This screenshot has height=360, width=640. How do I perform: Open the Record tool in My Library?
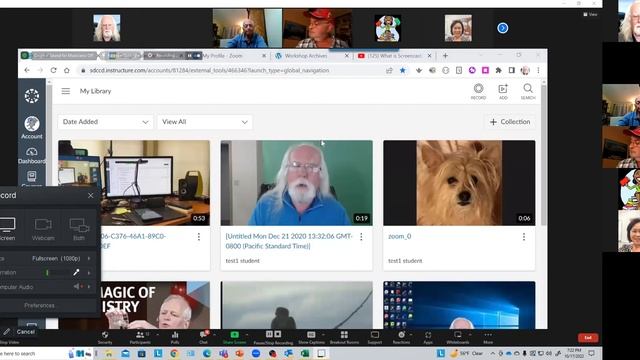(478, 91)
